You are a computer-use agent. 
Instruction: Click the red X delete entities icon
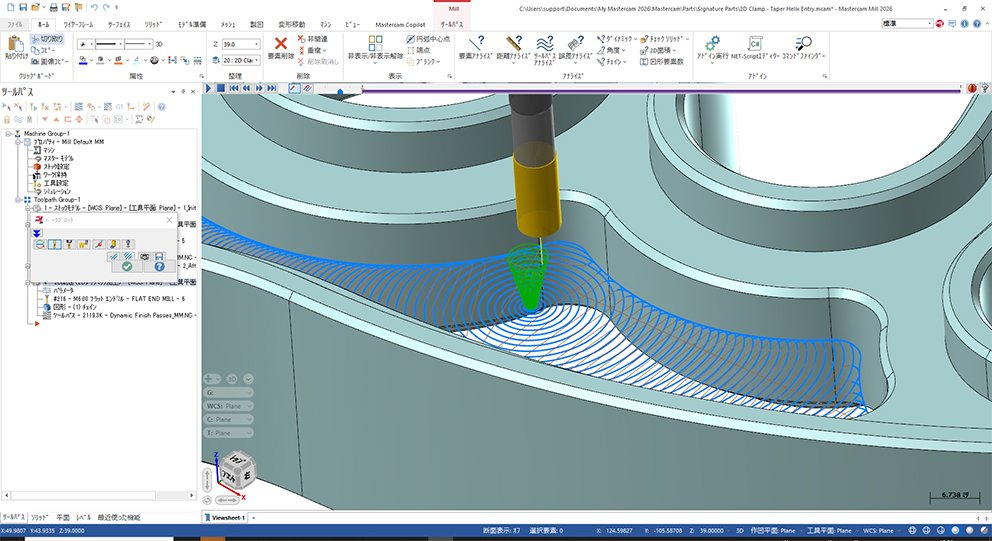coord(282,44)
